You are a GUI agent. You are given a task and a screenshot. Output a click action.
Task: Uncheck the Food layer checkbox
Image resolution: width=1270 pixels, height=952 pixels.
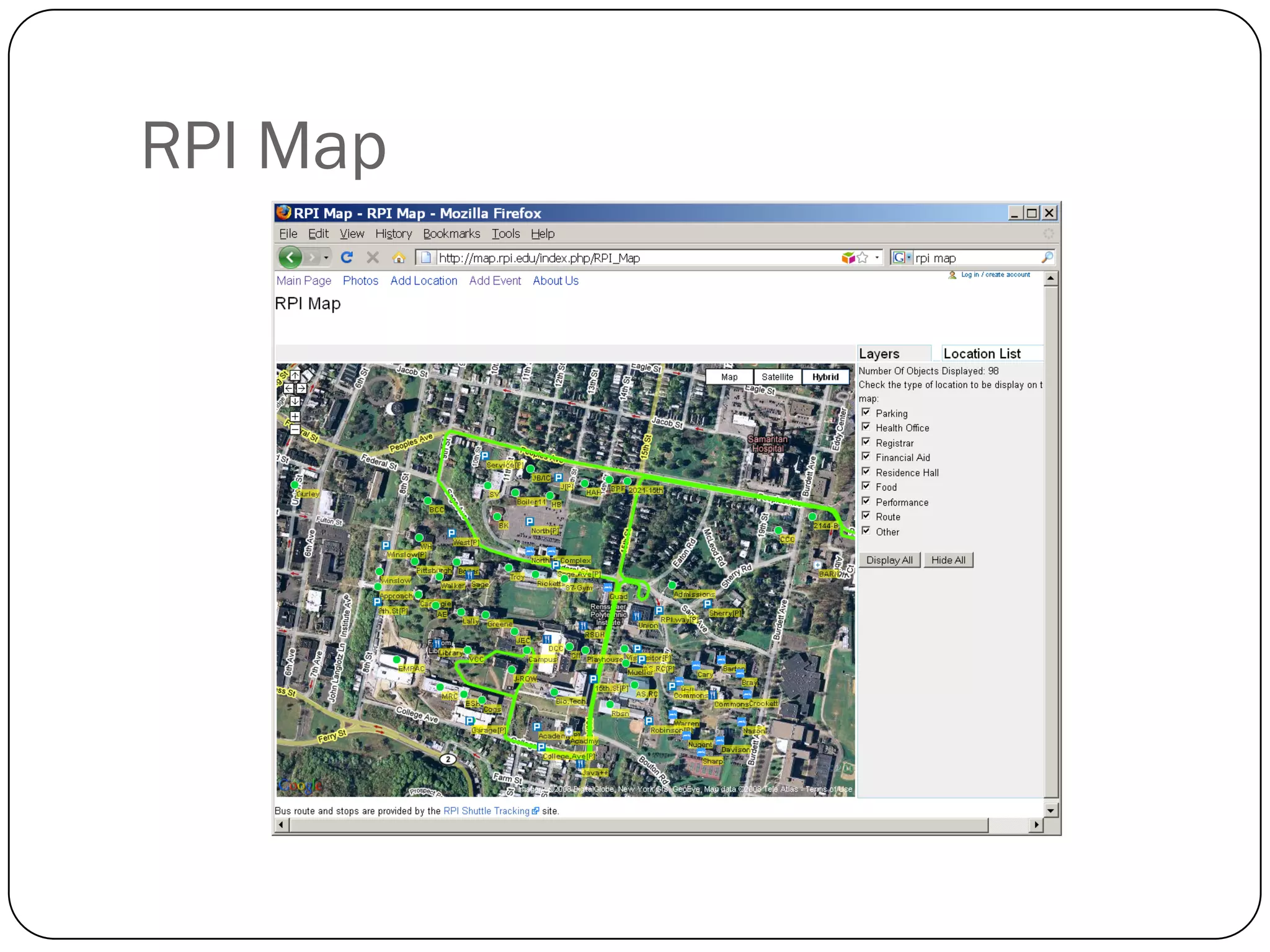pyautogui.click(x=866, y=487)
